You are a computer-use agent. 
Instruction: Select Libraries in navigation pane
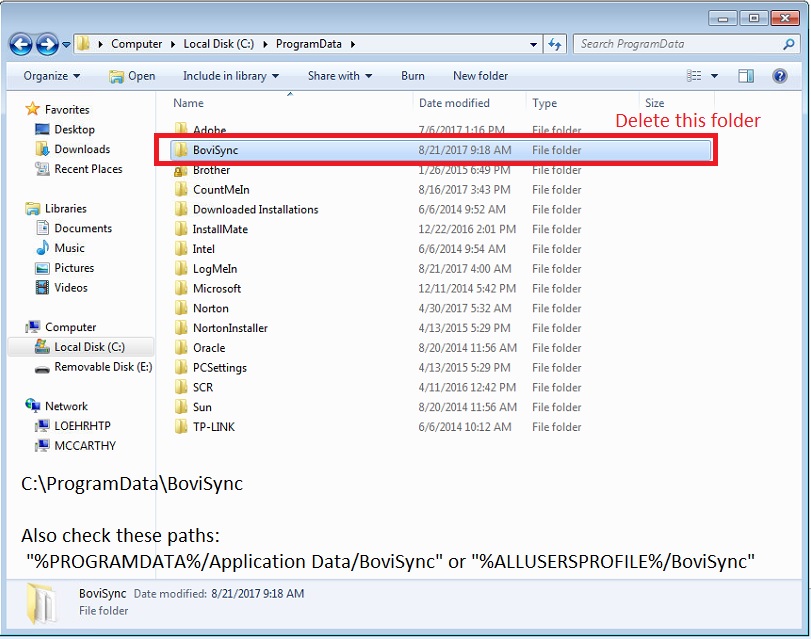(66, 209)
